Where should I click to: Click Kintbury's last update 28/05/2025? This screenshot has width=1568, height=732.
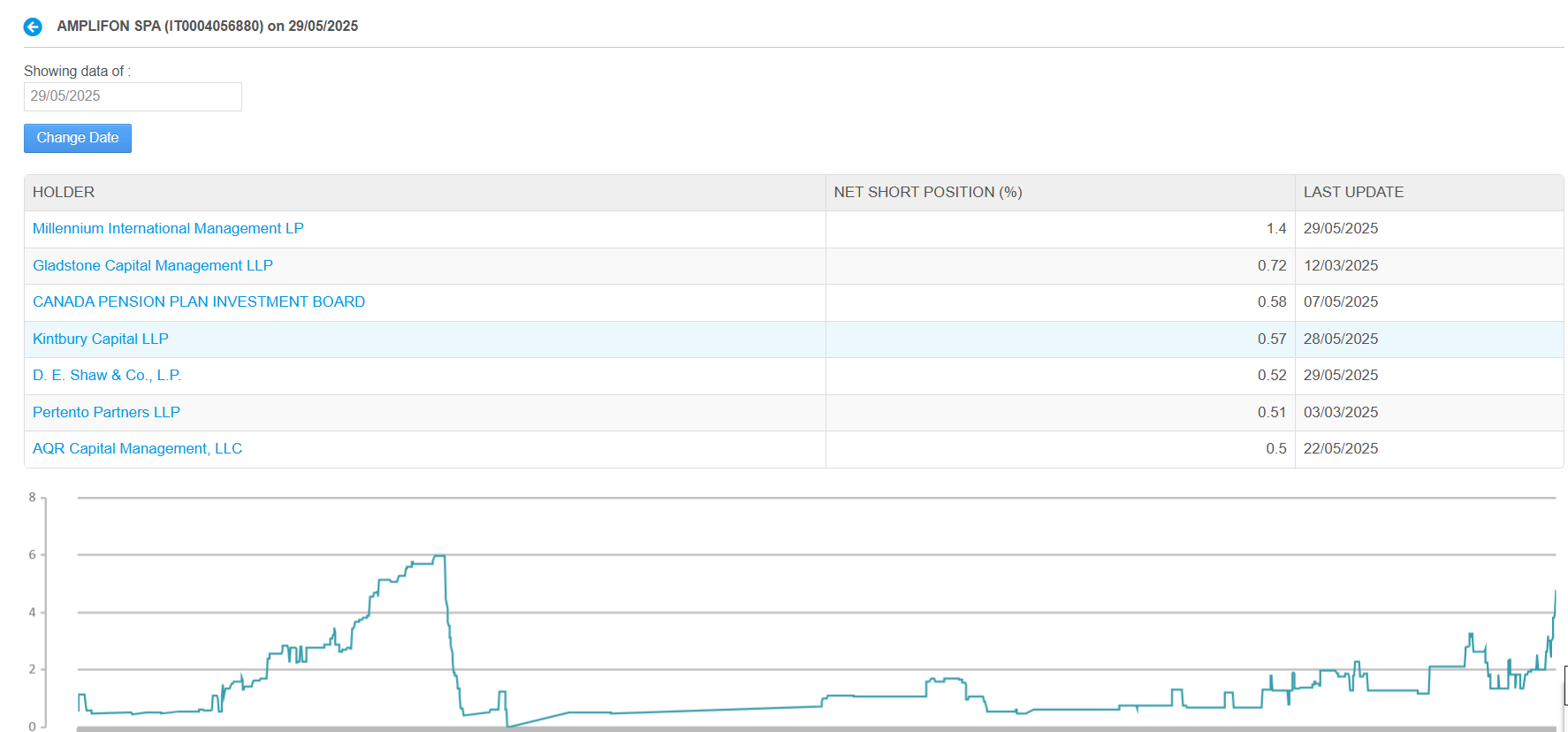1341,339
